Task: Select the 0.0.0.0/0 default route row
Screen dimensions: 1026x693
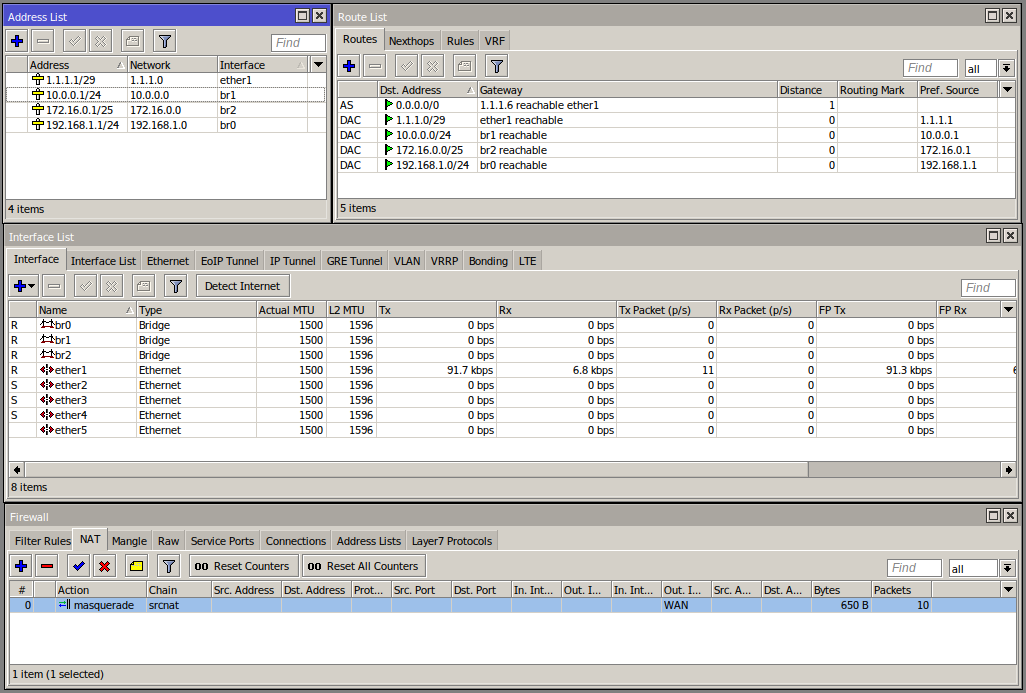Action: (x=677, y=105)
